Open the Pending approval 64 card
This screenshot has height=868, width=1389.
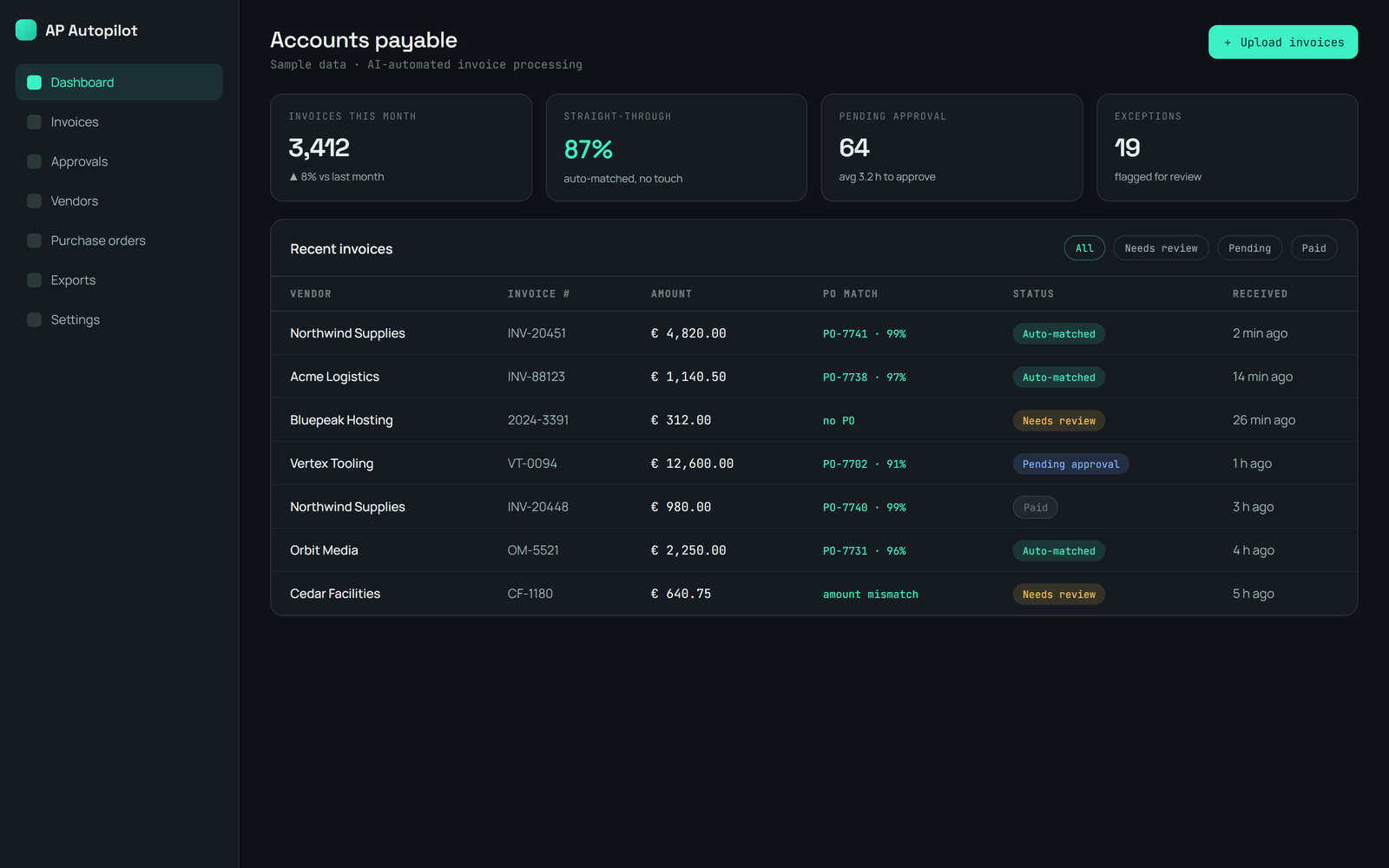[x=951, y=148]
